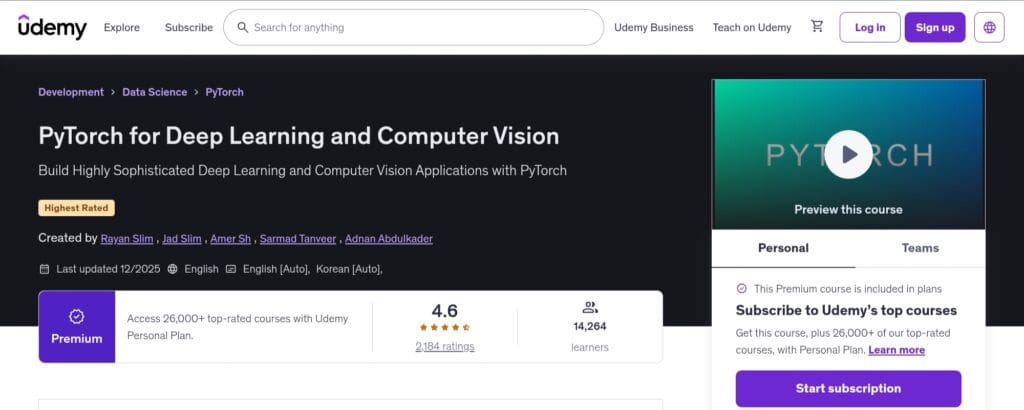1024x410 pixels.
Task: Open the Development breadcrumb
Action: pos(71,92)
